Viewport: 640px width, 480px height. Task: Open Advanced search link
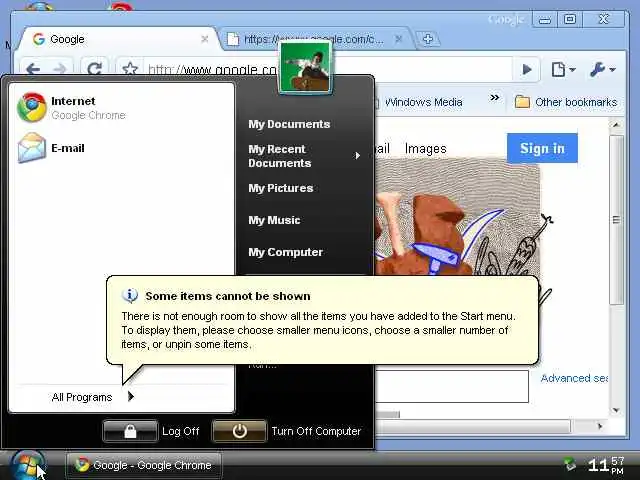574,378
